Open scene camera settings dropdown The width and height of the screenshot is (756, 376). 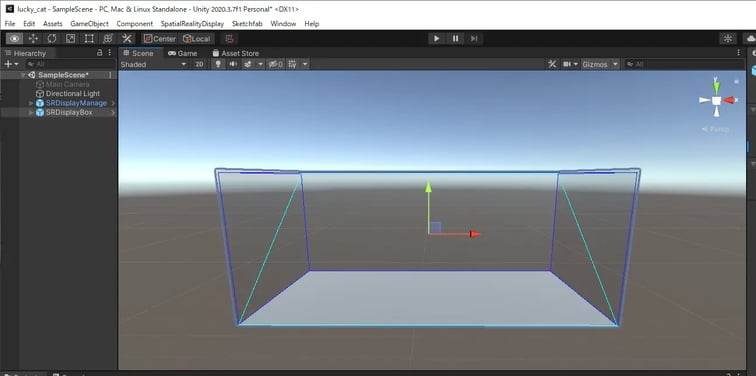571,64
